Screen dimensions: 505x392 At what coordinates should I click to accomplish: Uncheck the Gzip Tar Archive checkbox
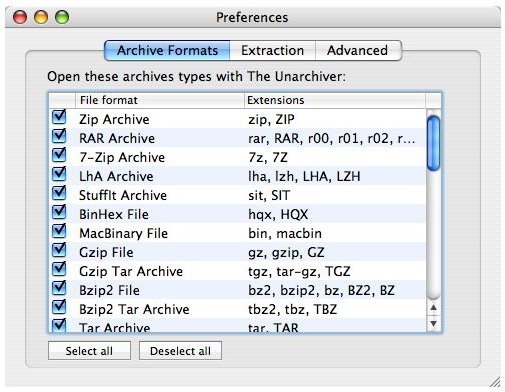pos(59,269)
